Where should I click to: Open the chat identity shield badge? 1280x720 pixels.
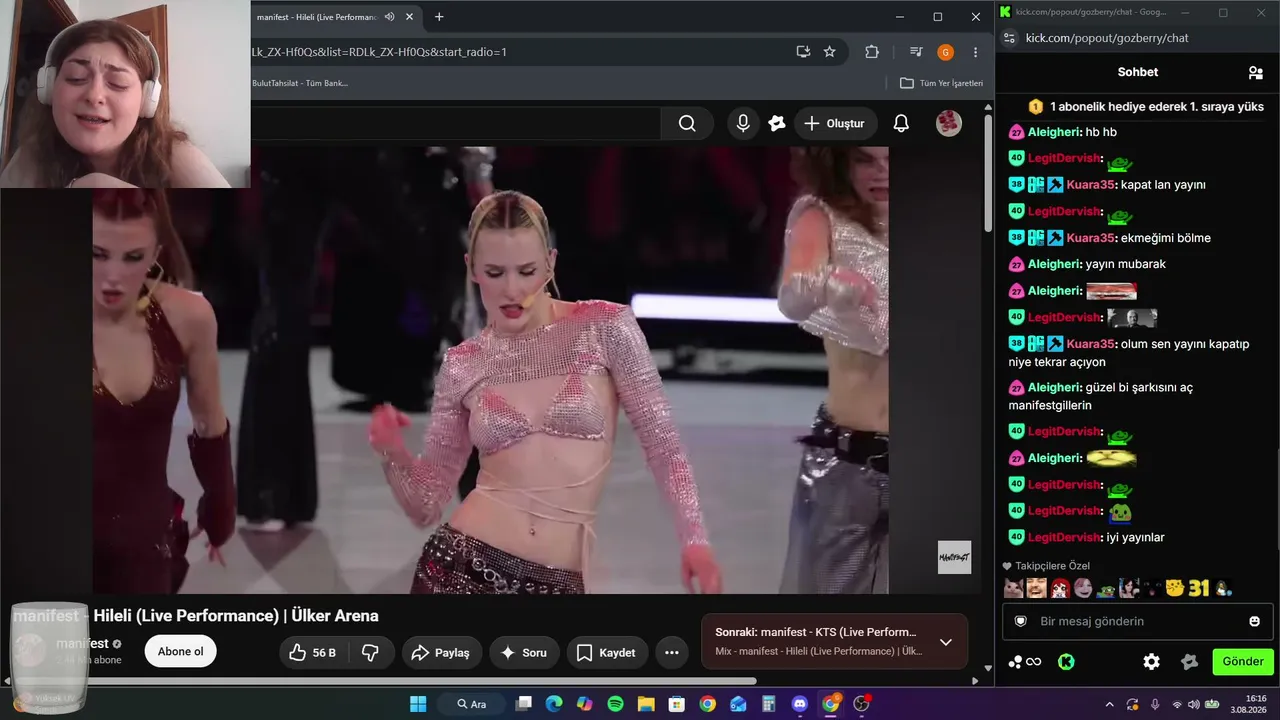[1021, 621]
